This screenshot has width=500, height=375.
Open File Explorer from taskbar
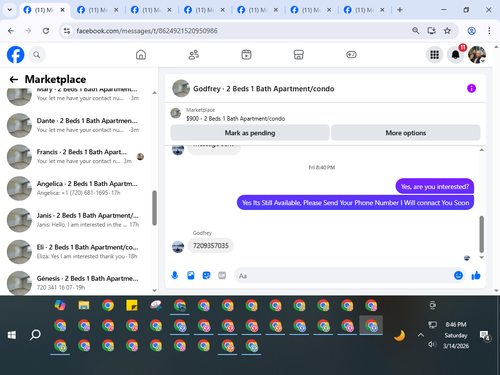coord(84,305)
